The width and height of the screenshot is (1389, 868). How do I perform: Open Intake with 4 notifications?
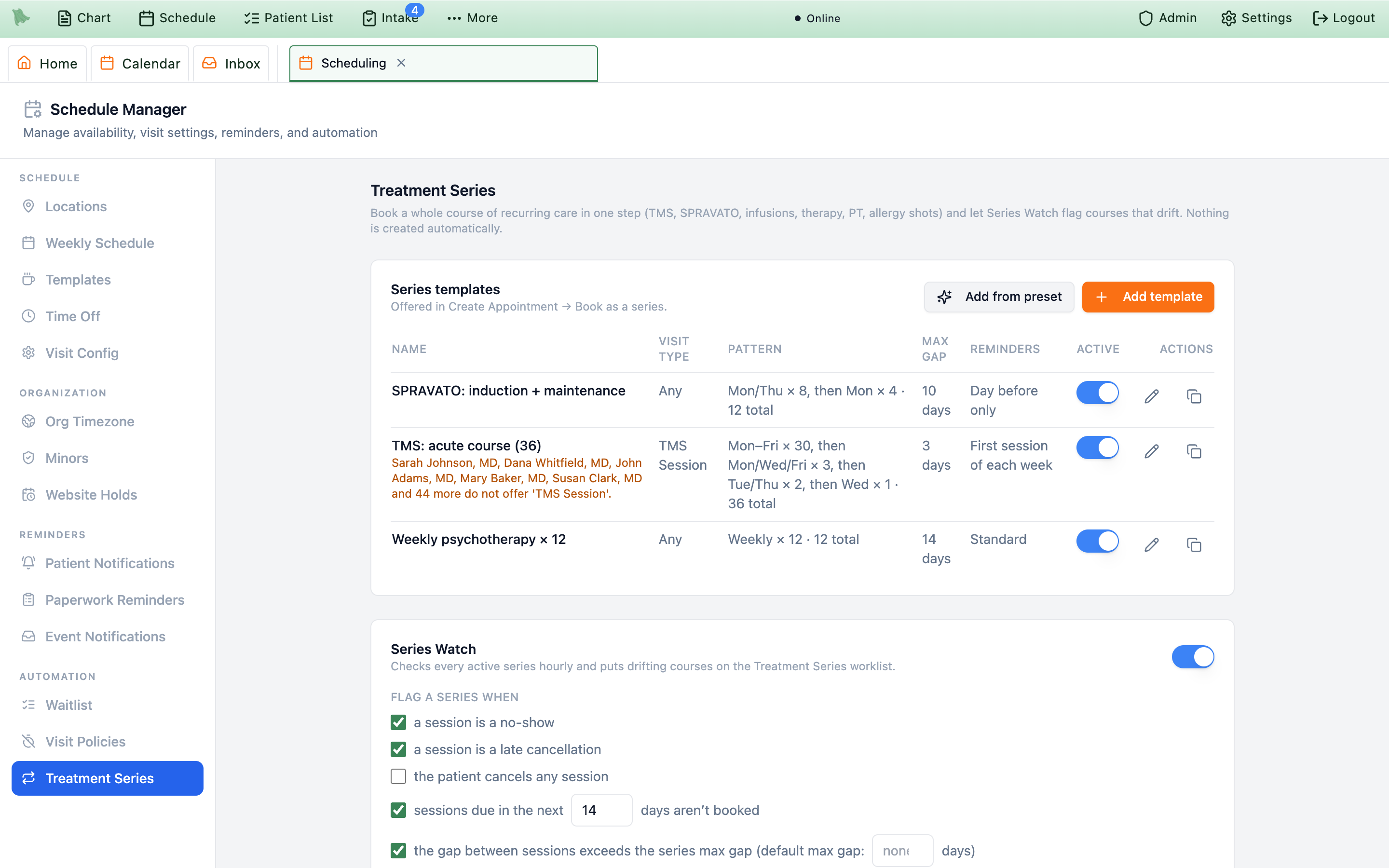[391, 18]
